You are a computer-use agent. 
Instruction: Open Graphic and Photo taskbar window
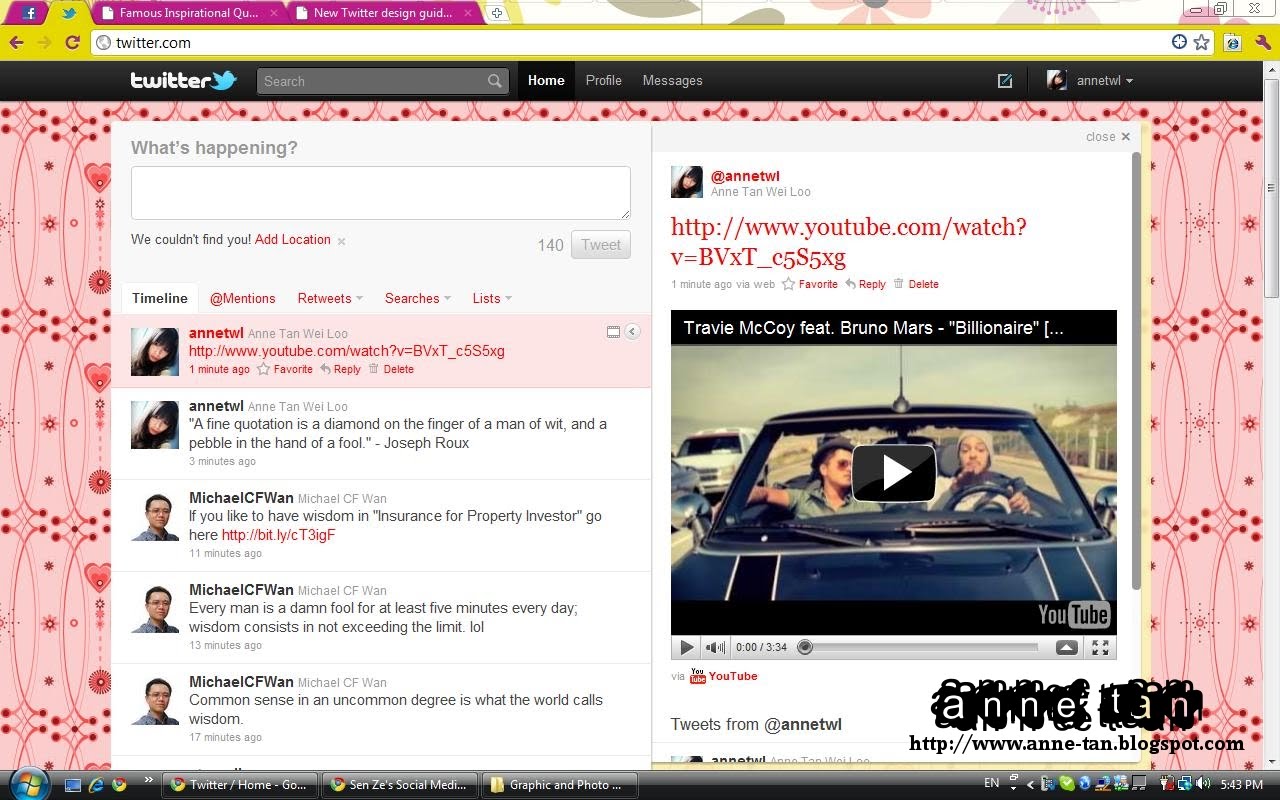[x=560, y=785]
